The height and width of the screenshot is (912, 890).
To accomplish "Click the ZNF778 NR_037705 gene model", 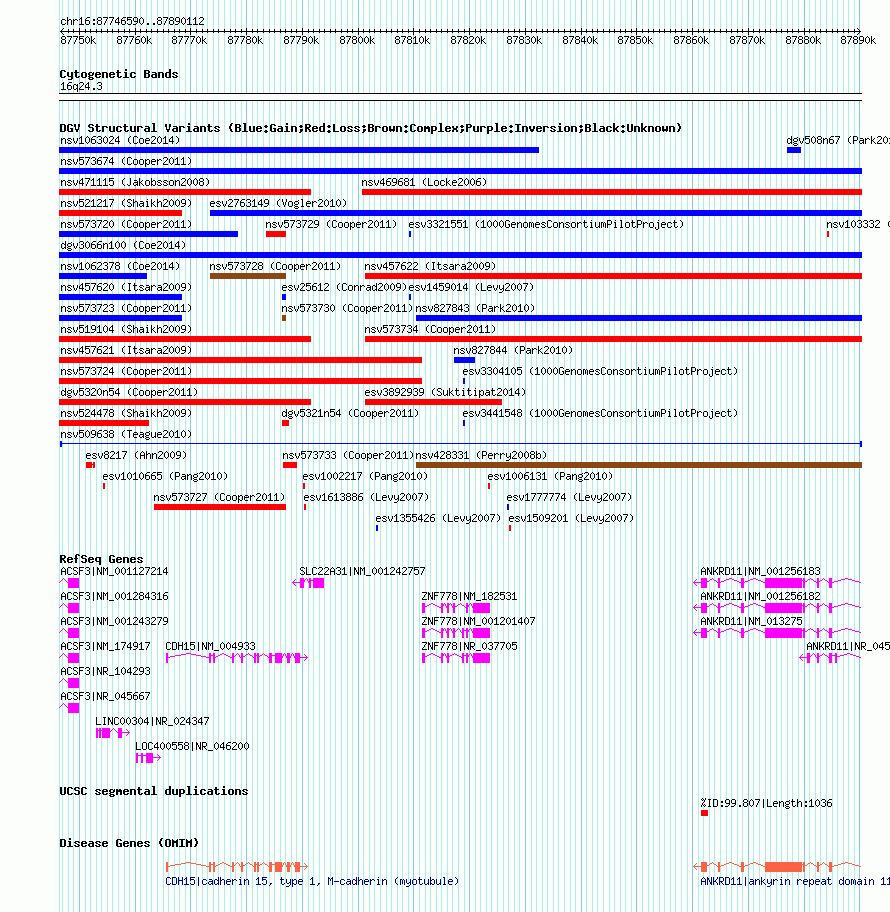I will [456, 658].
